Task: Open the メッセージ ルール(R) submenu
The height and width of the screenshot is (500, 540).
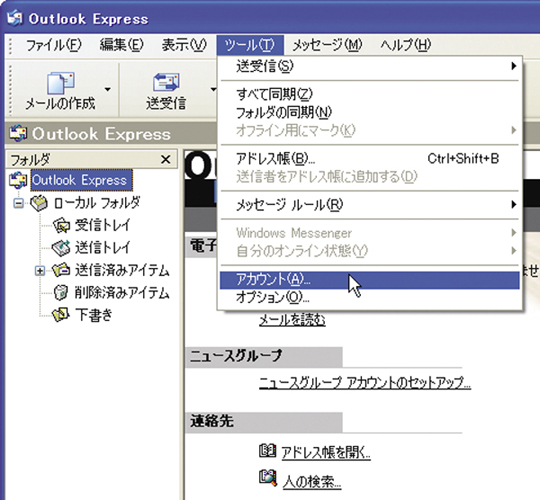Action: pos(370,205)
